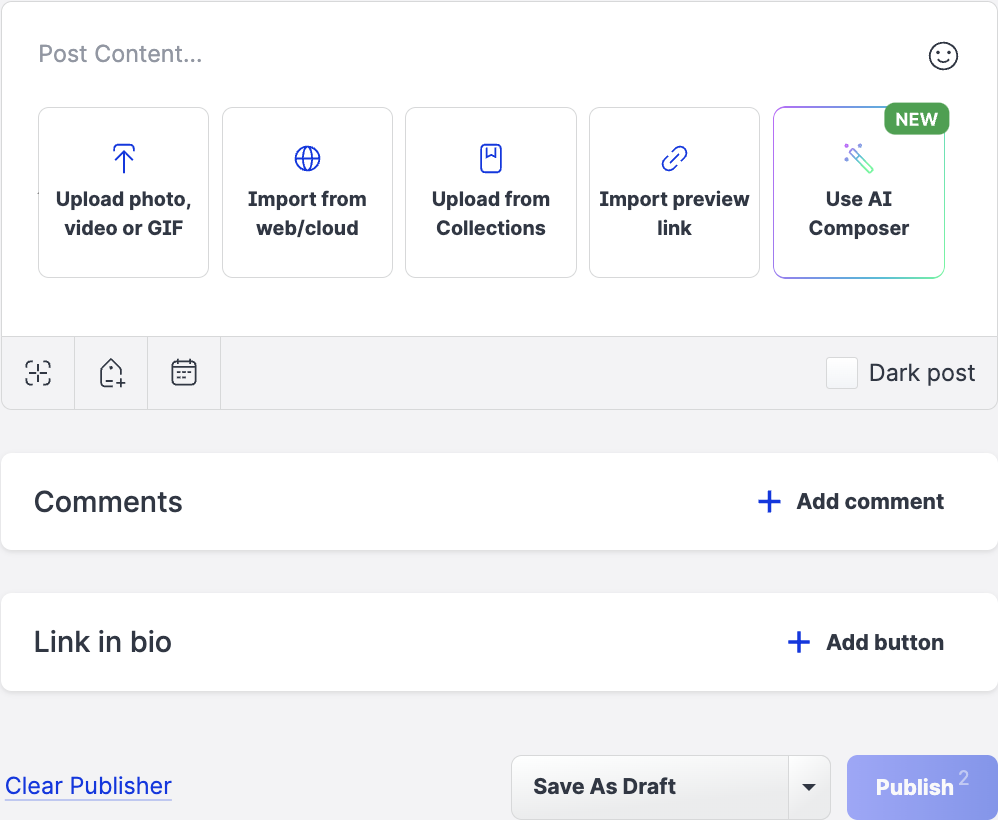This screenshot has width=998, height=820.
Task: Enable the Dark post checkbox
Action: [841, 372]
